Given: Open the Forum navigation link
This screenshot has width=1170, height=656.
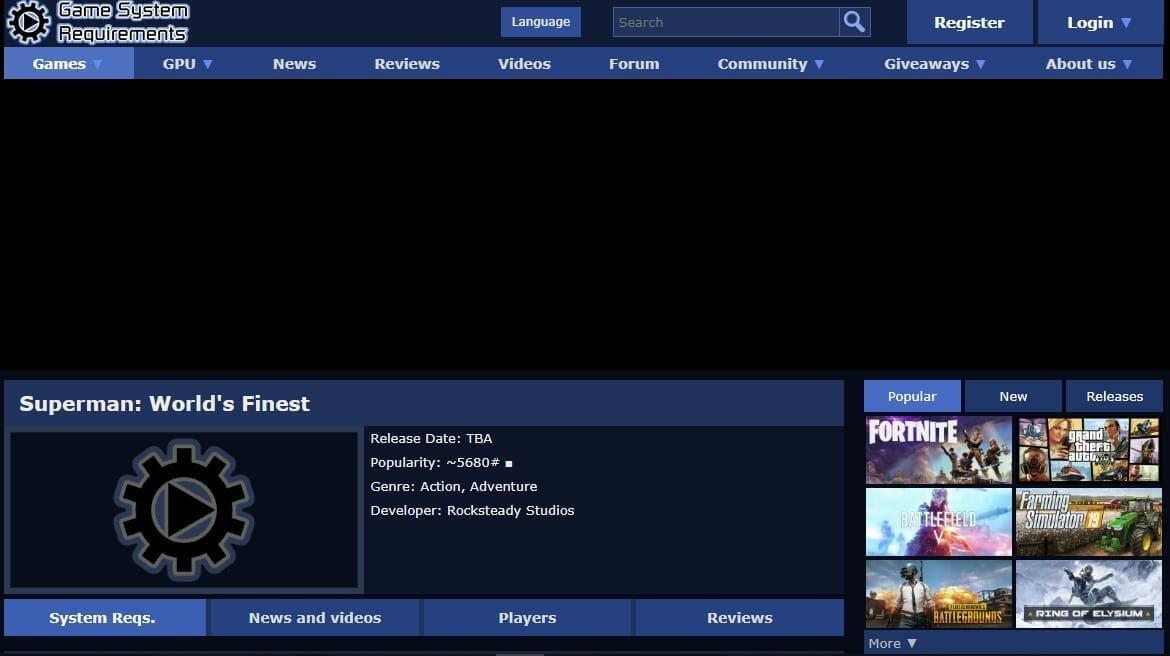Looking at the screenshot, I should tap(634, 64).
